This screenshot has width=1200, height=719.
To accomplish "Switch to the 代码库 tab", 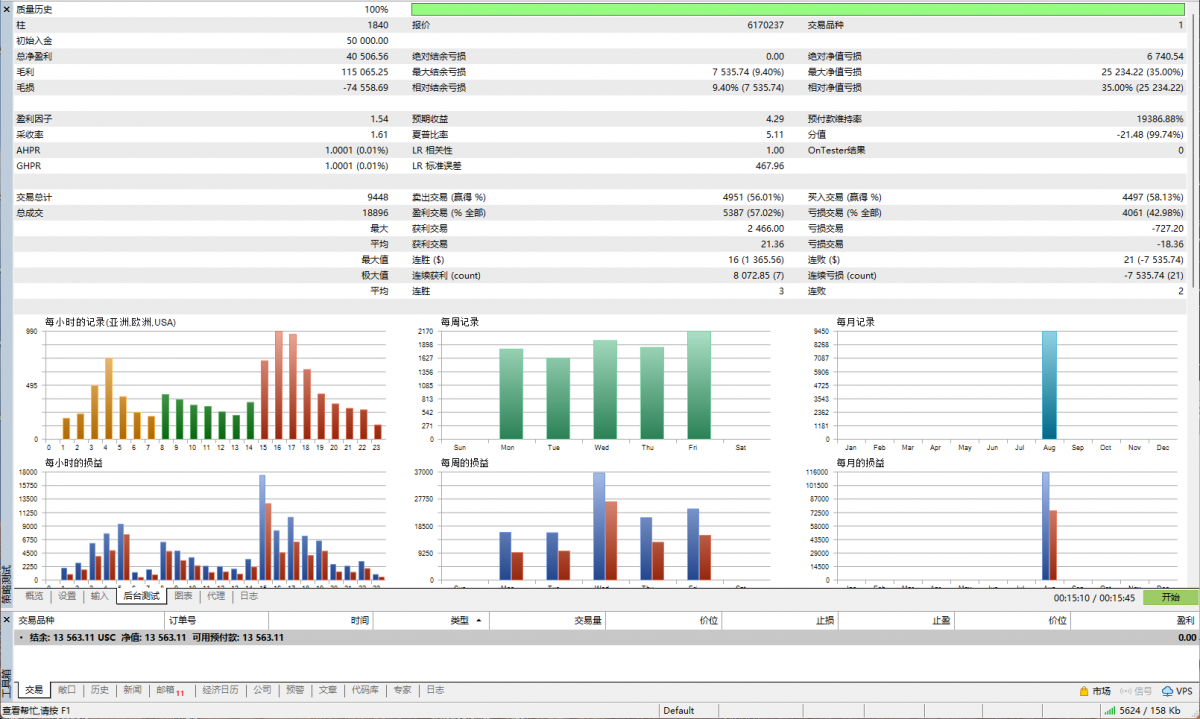I will coord(365,690).
